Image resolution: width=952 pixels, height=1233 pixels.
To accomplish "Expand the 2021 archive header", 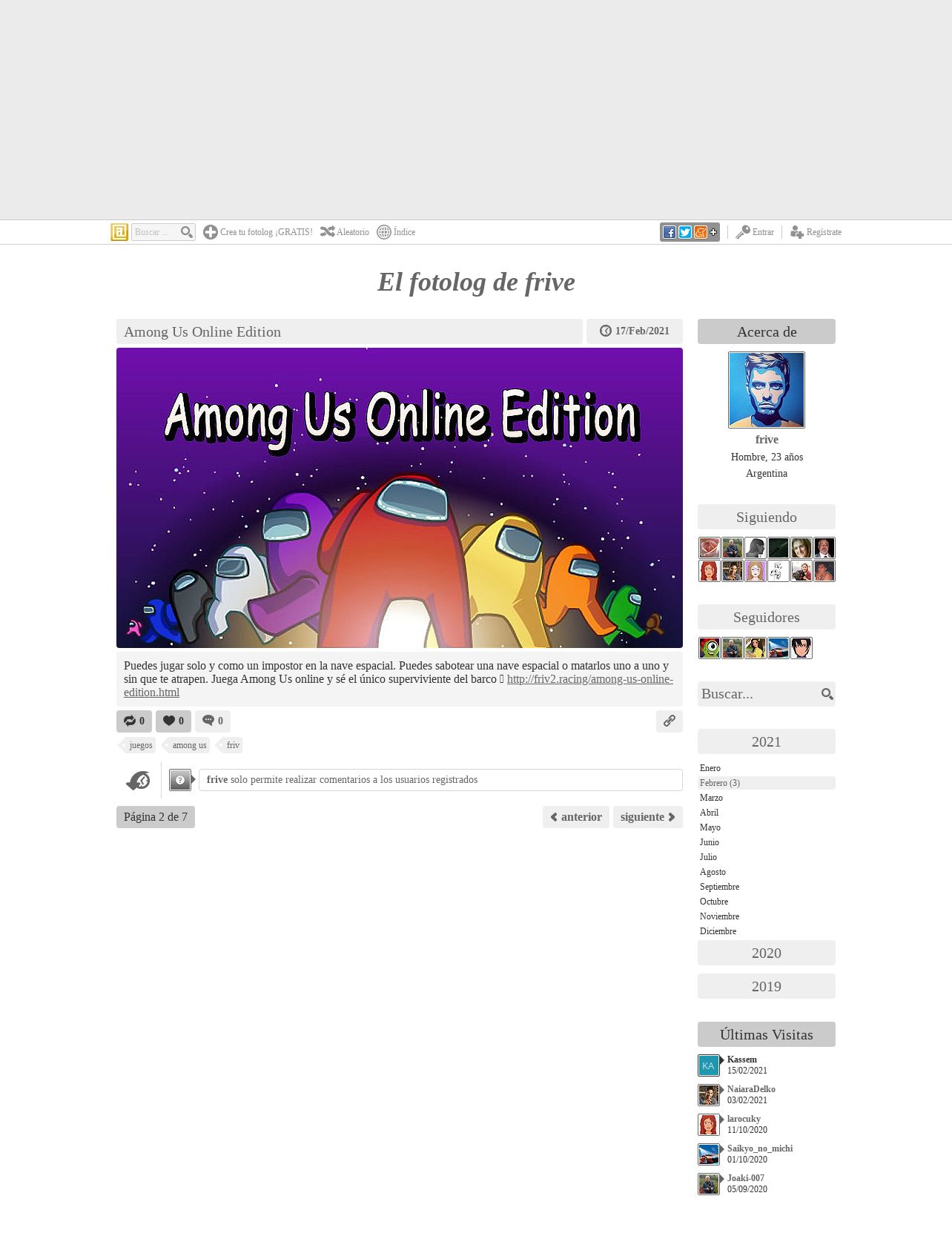I will point(767,741).
